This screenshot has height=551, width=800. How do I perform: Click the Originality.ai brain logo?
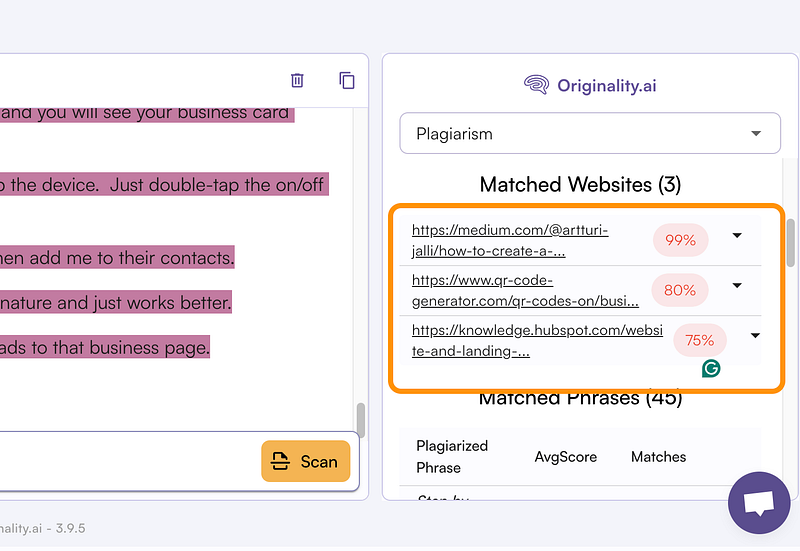[536, 85]
